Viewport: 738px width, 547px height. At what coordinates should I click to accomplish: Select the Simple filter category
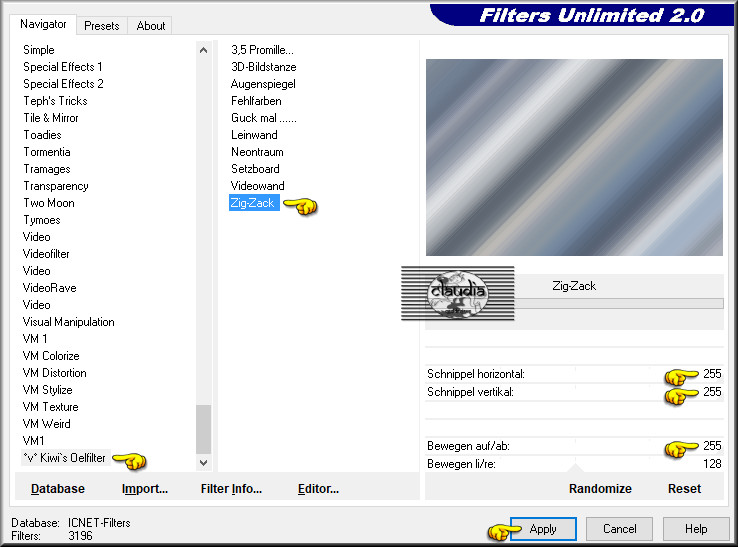(39, 50)
